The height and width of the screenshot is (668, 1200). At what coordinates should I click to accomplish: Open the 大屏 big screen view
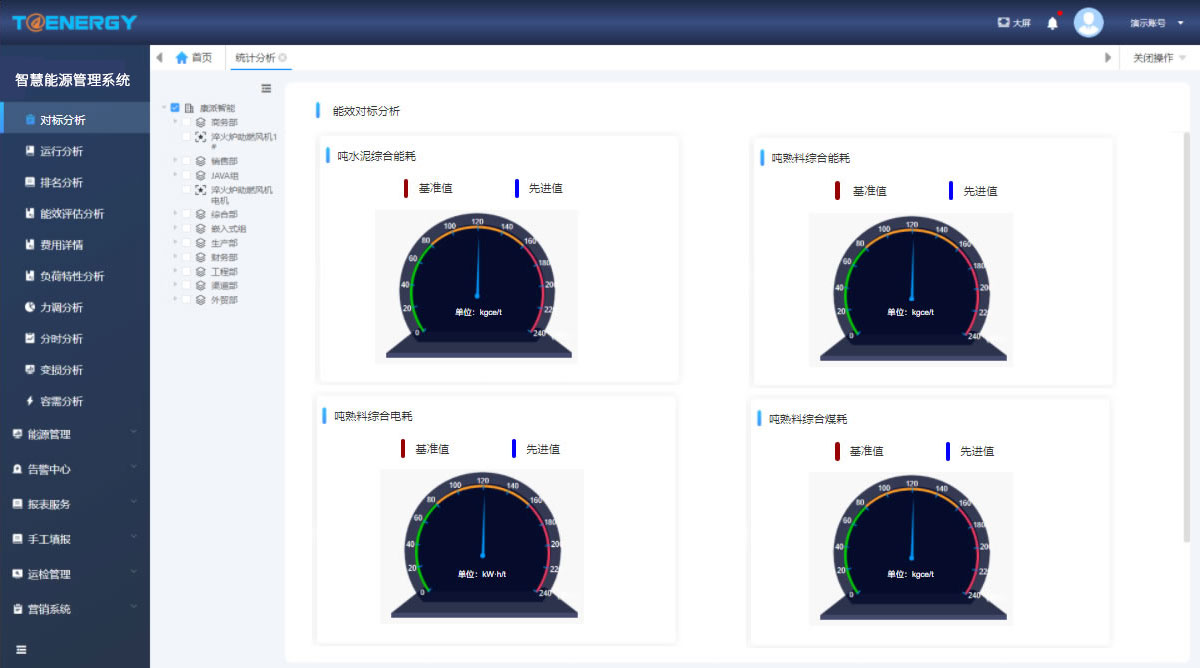point(1014,23)
